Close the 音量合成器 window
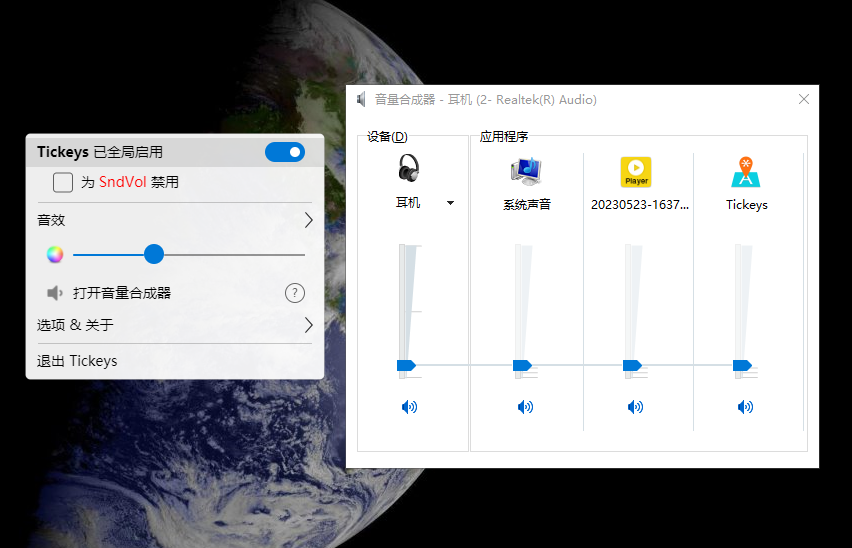Viewport: 852px width, 548px height. point(804,99)
